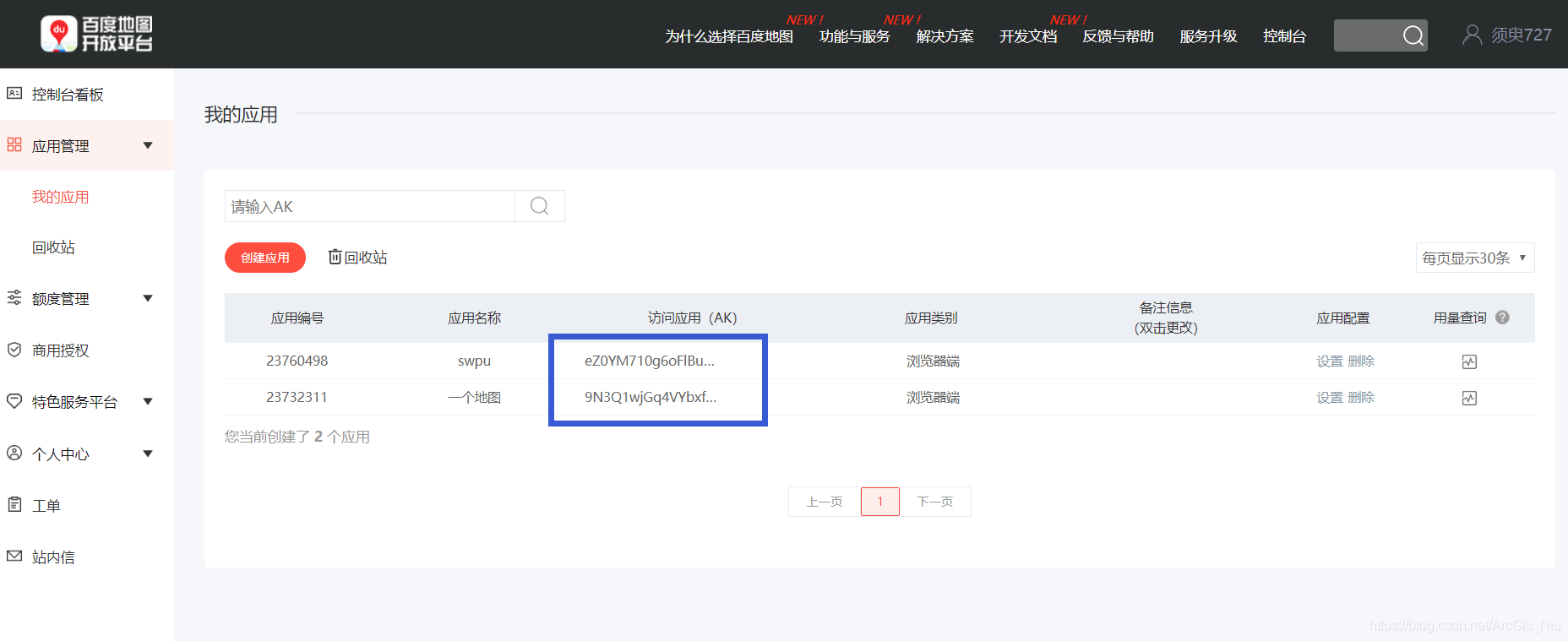Select 我的应用 in the sidebar

click(x=60, y=197)
